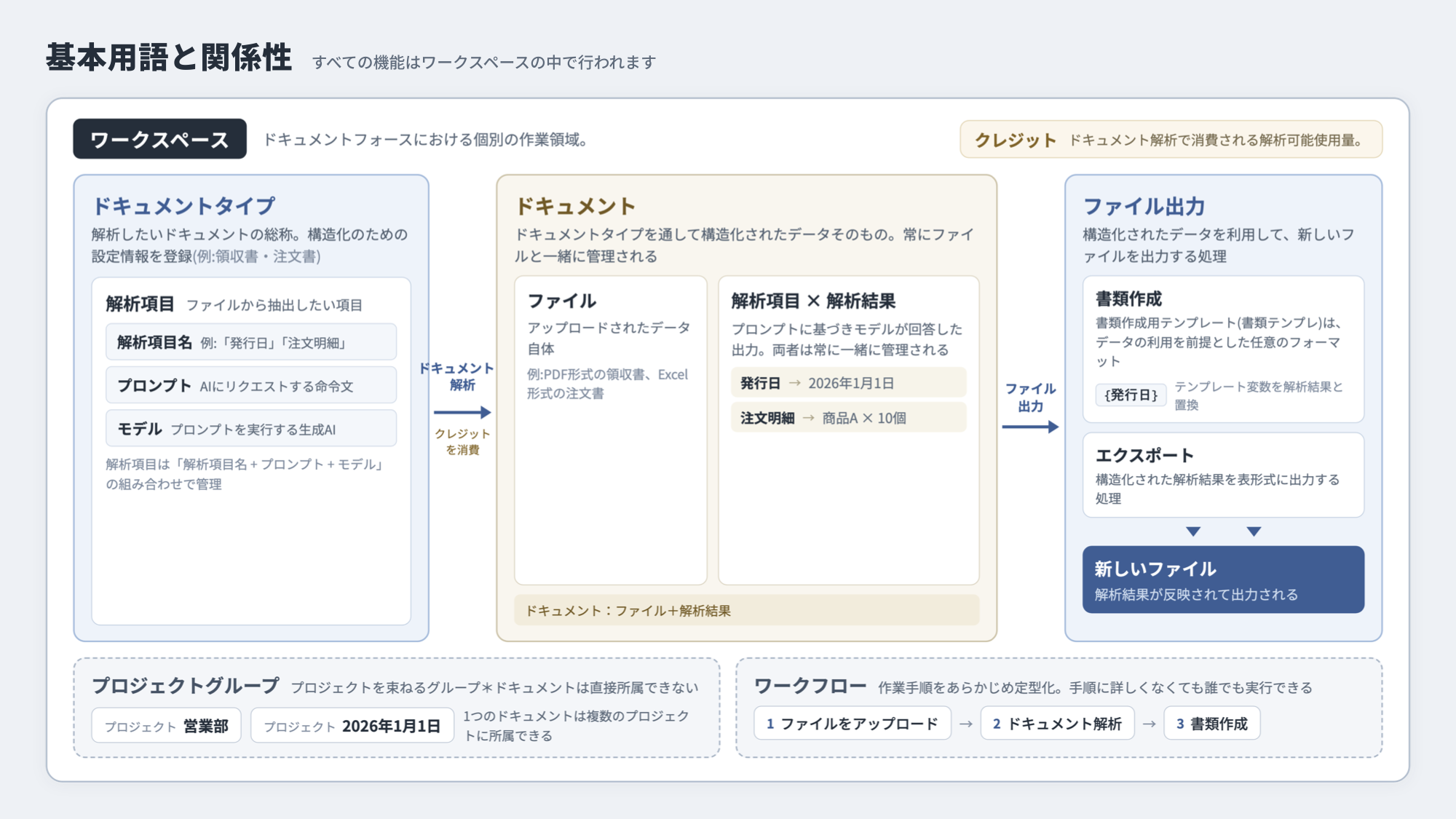Click the 例:PDF形式の領収書 example text
The image size is (1456, 819).
[607, 384]
